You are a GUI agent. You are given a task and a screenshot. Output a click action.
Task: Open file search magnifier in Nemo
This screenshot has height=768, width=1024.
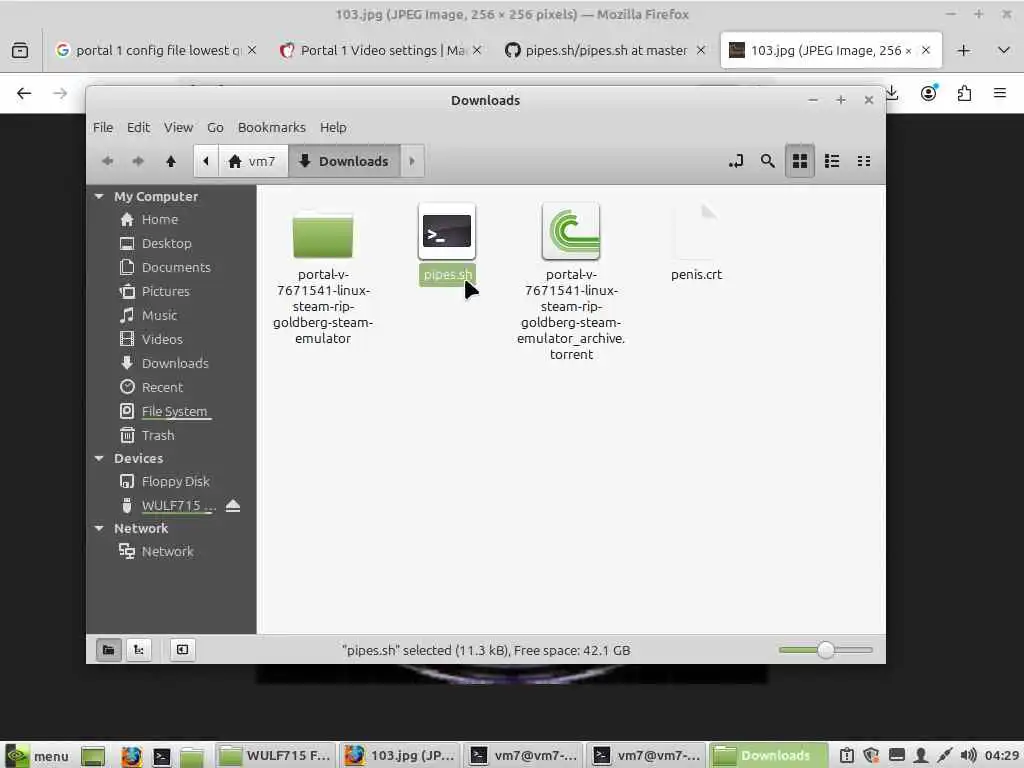click(x=767, y=161)
